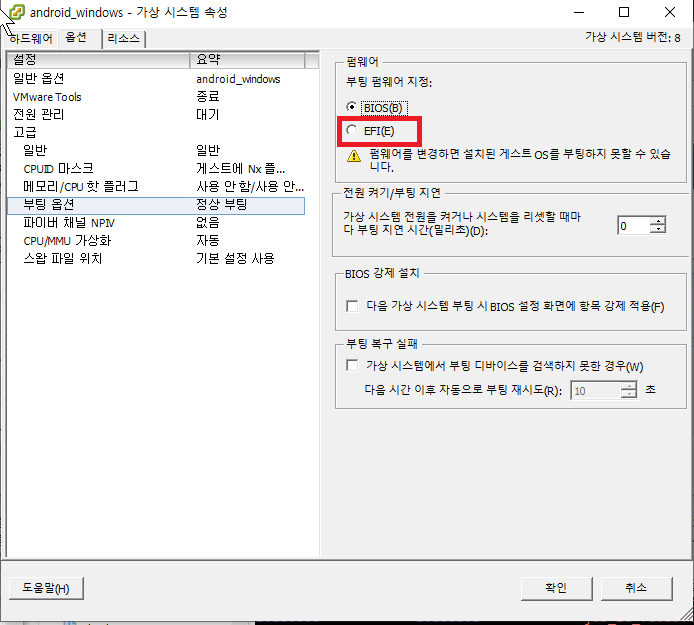
Task: Click the 기본 설정 사용 summary value
Action: click(x=235, y=258)
